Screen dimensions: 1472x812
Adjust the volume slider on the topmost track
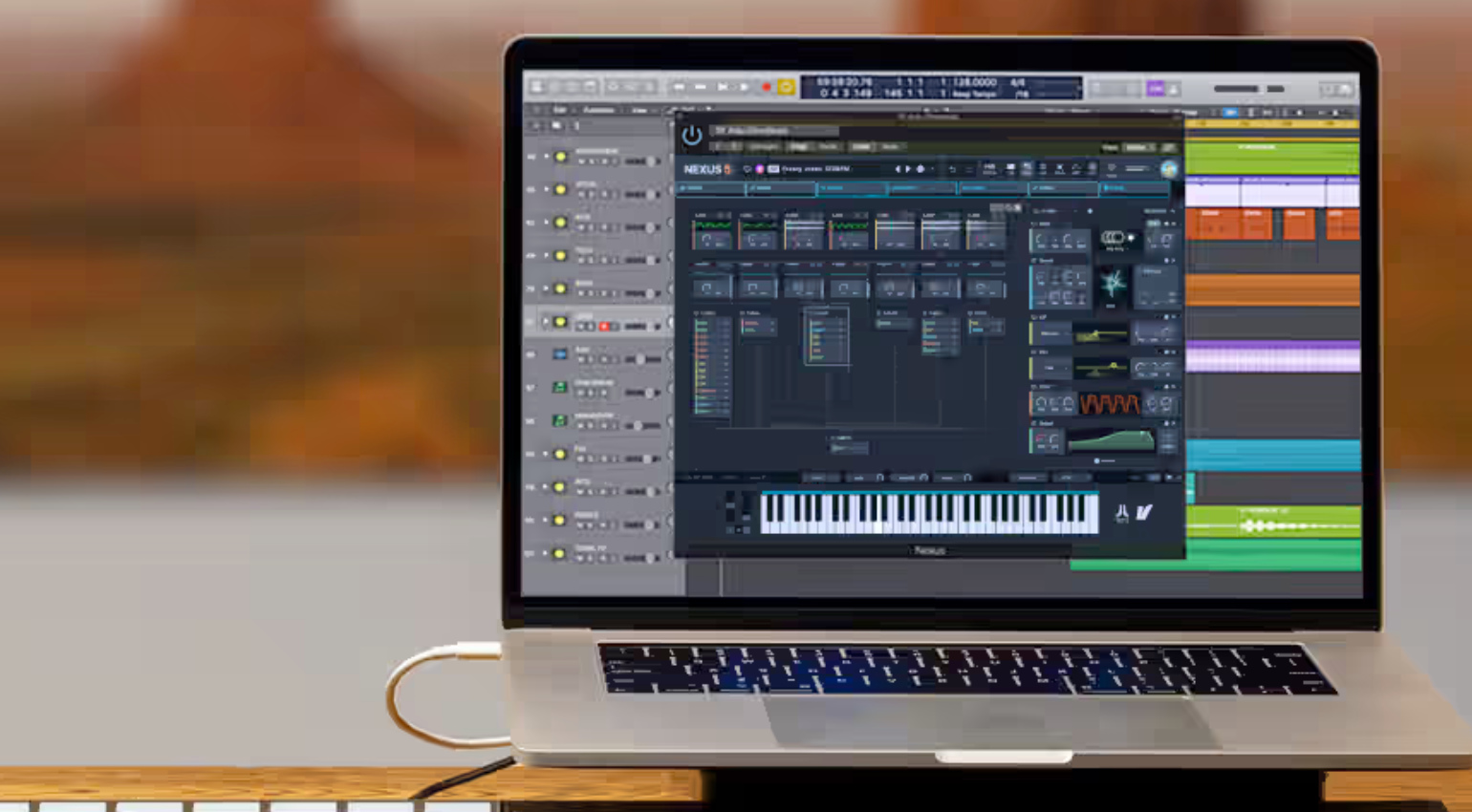click(x=642, y=161)
